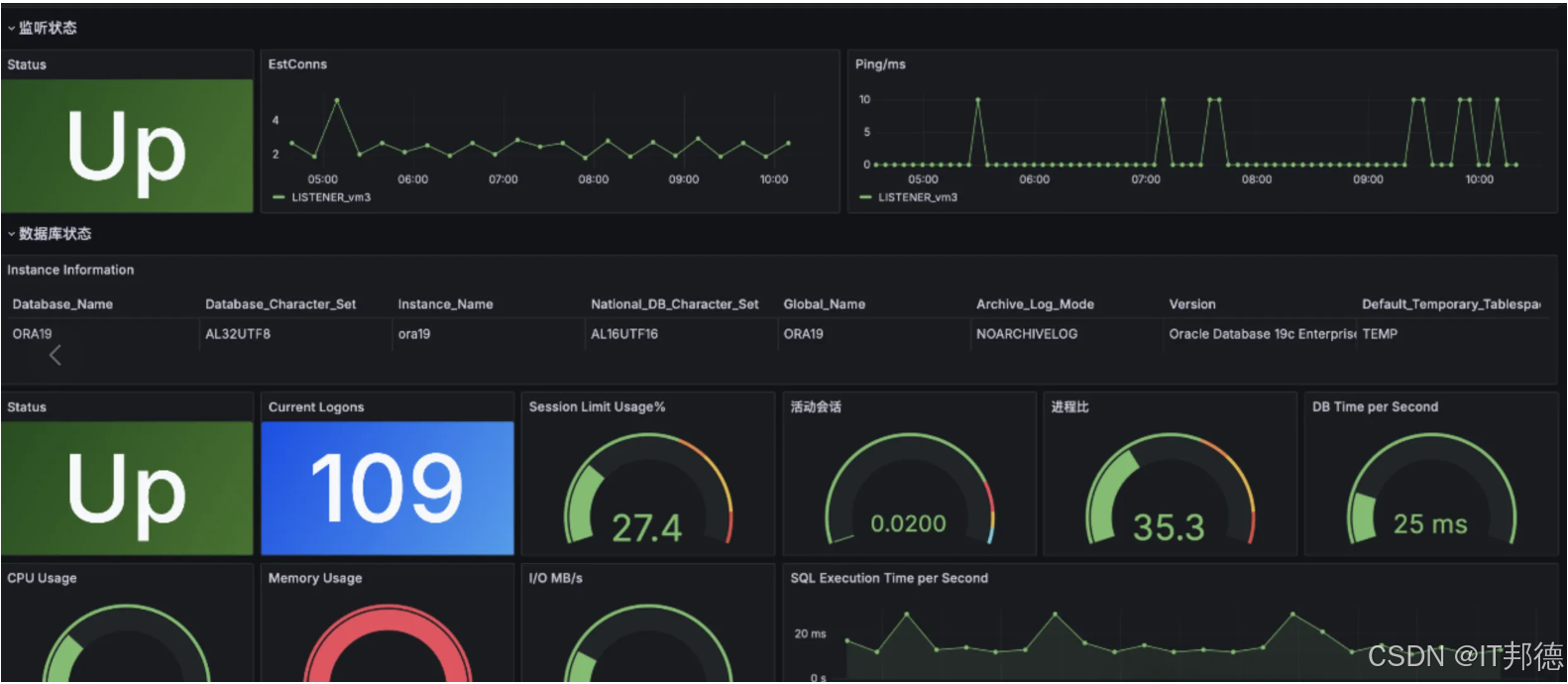Toggle LISTENER_vm3 legend in Ping/ms panel

click(917, 197)
